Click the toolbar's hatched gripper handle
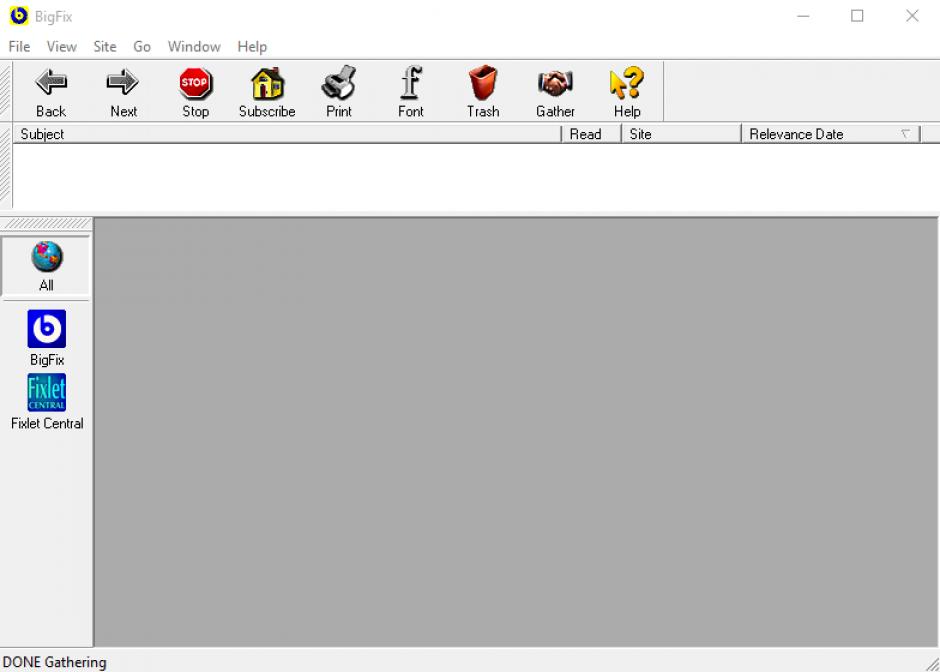Image resolution: width=940 pixels, height=672 pixels. (5, 91)
